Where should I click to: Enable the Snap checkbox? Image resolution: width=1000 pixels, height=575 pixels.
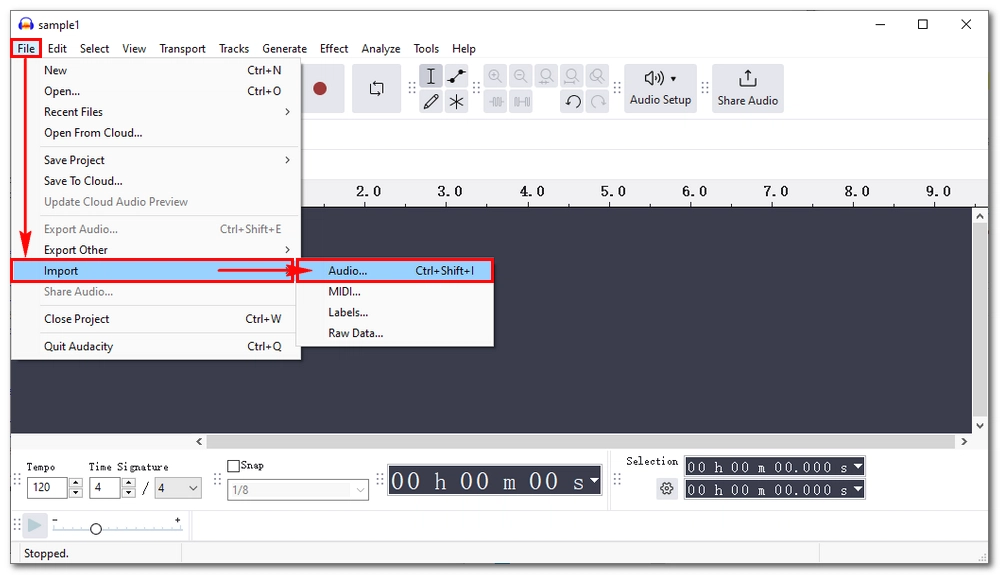click(234, 466)
